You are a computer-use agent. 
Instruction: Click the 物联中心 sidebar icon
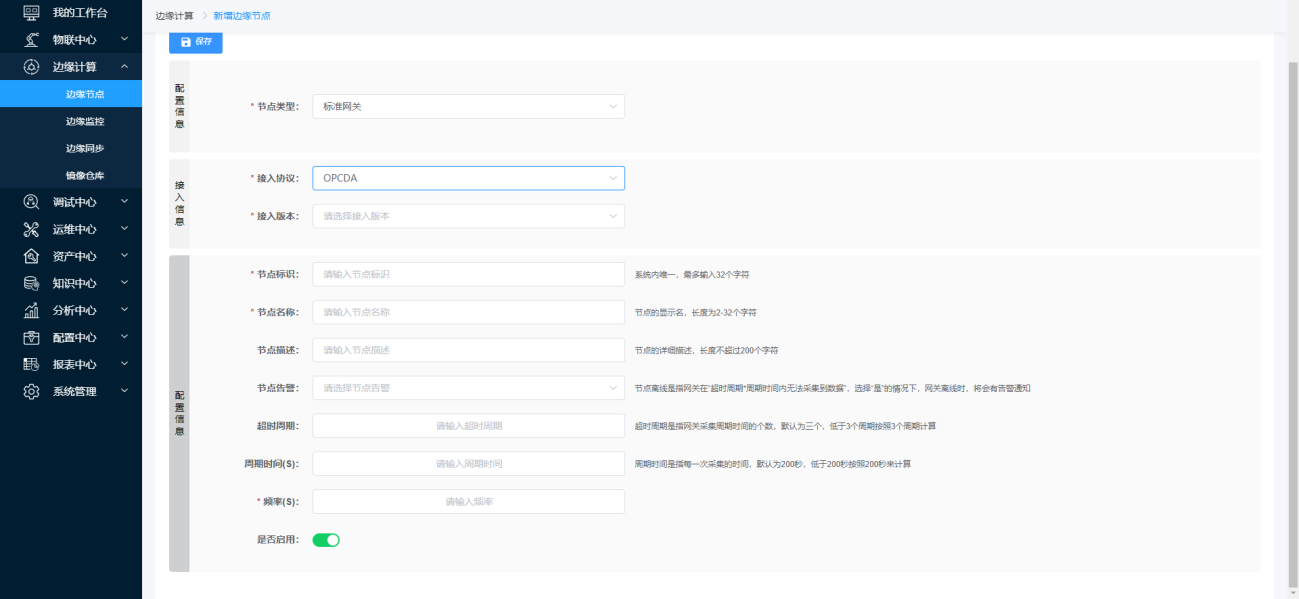(x=31, y=40)
